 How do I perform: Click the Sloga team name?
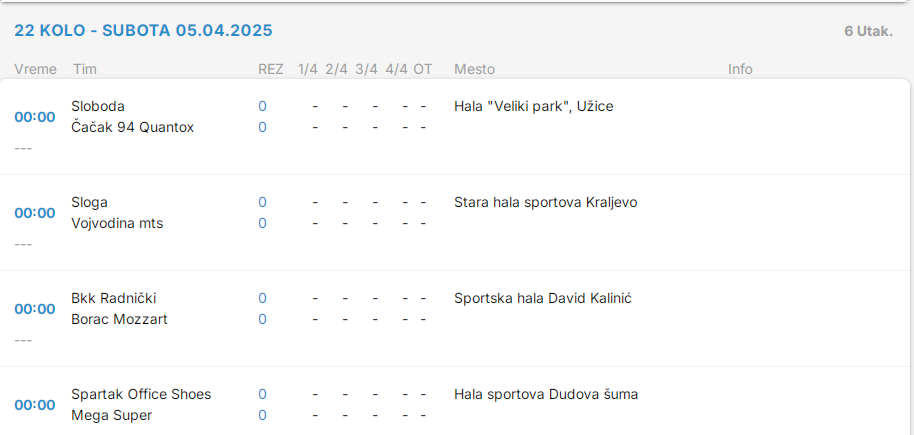pos(90,202)
